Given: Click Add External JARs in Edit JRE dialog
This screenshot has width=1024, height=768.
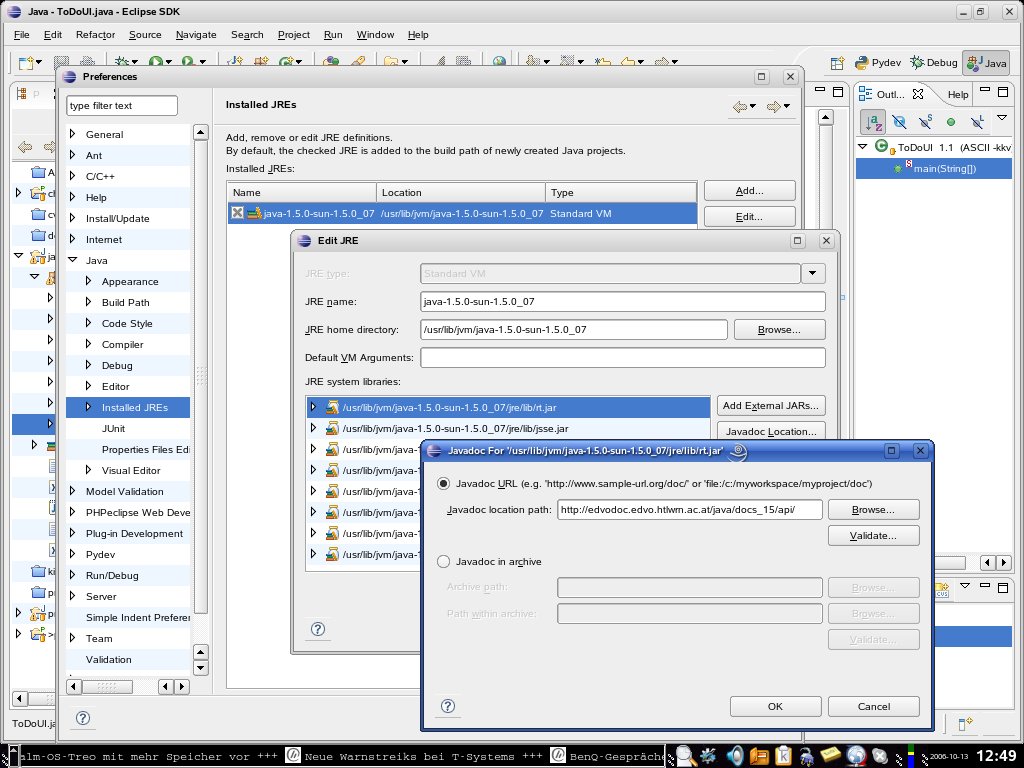Looking at the screenshot, I should pos(770,405).
